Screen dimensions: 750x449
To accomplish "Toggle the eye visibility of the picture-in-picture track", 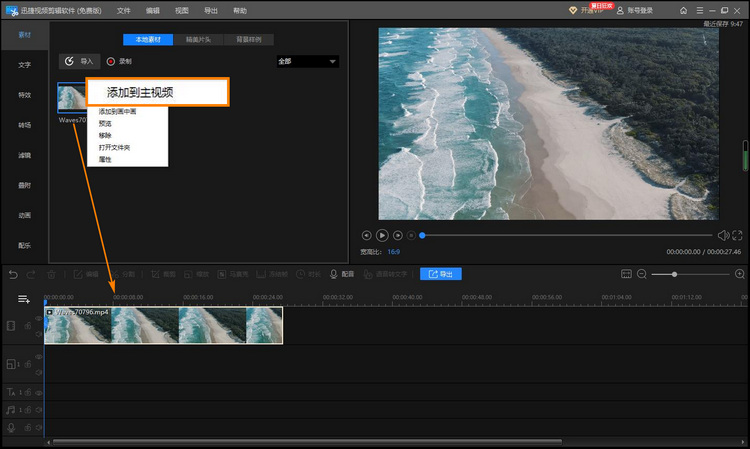I will (39, 357).
